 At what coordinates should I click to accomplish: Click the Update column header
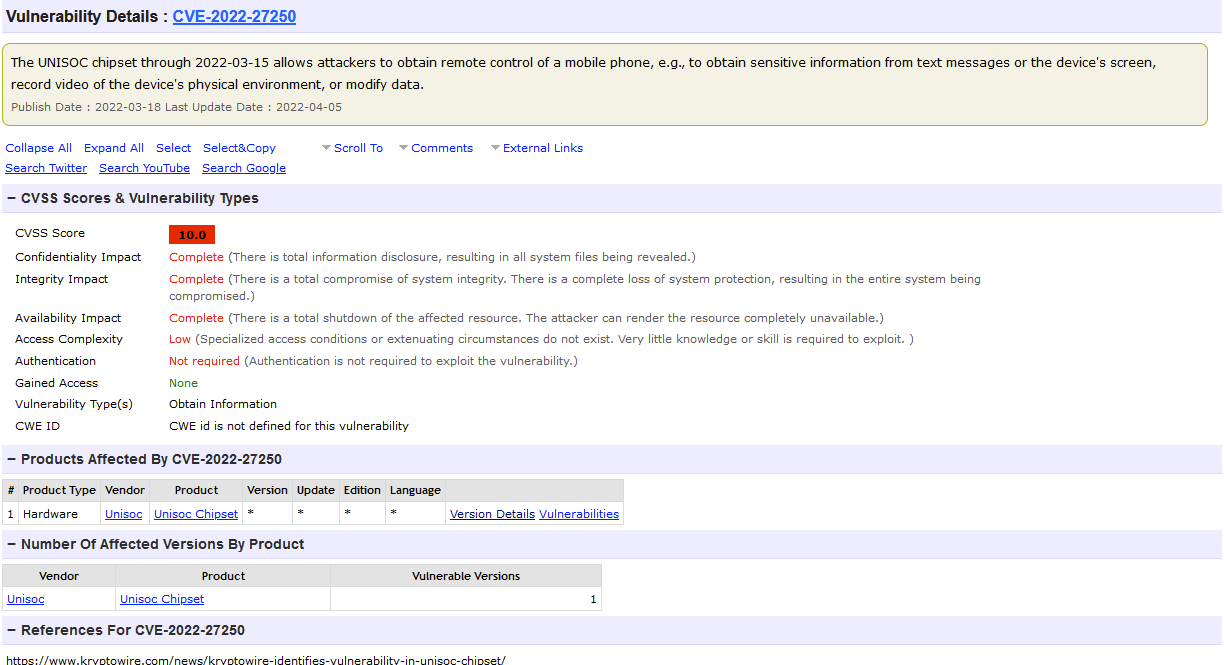[316, 490]
